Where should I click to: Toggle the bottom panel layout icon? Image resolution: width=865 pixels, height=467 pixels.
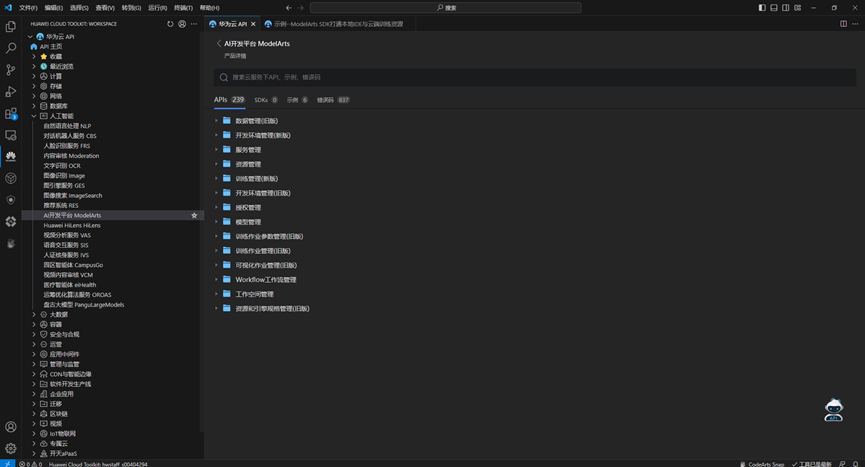tap(774, 8)
